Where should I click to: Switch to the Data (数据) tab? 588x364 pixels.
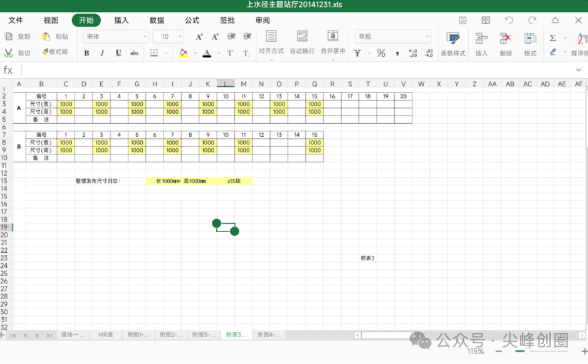click(157, 20)
